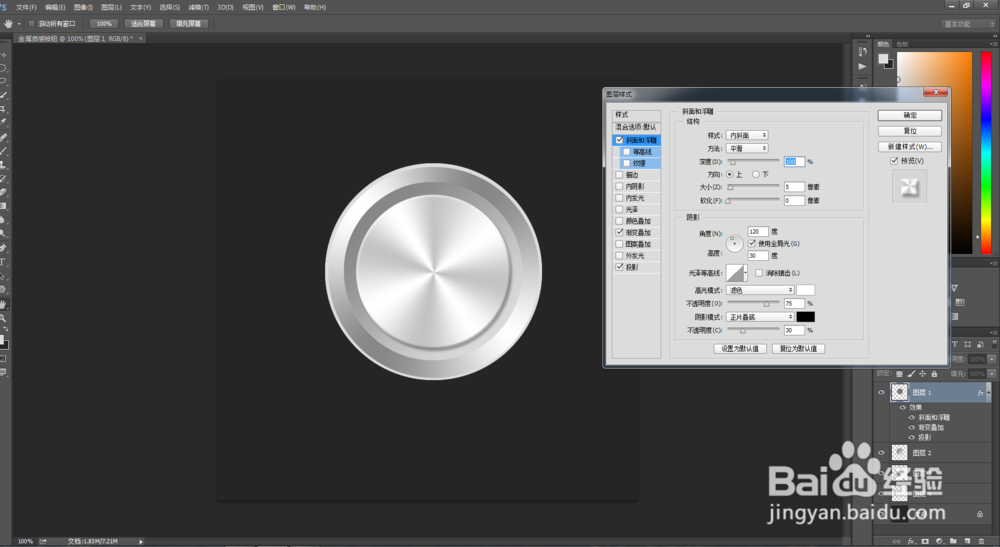This screenshot has width=1000, height=547.
Task: Open the 样式 bevel style dropdown
Action: pos(747,135)
